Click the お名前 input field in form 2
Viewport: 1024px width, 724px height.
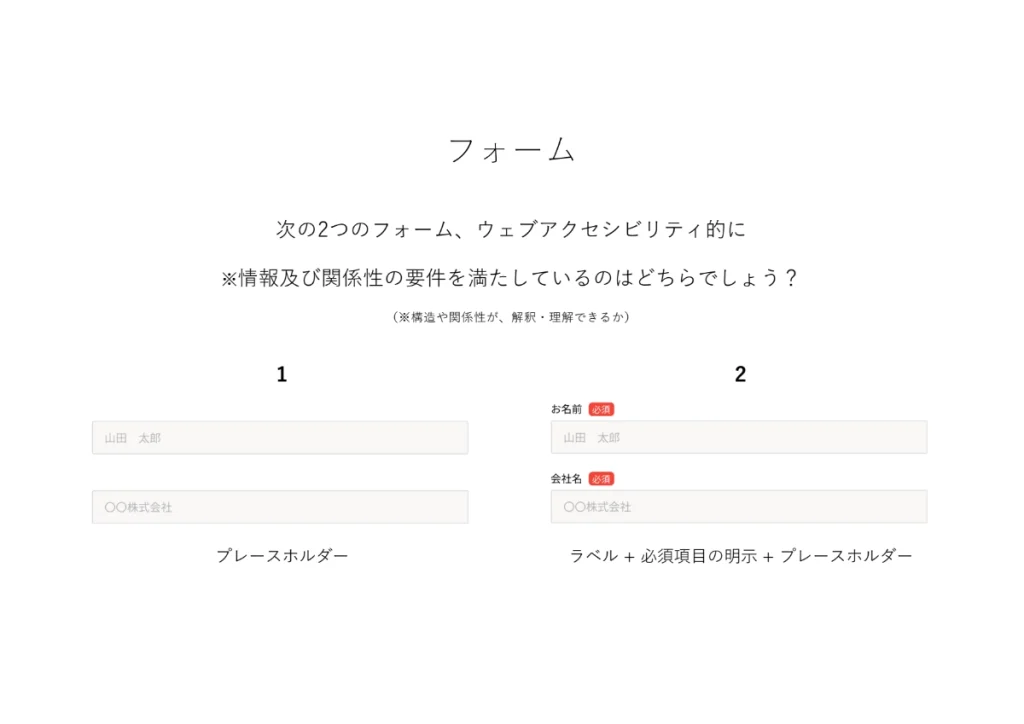[x=739, y=437]
